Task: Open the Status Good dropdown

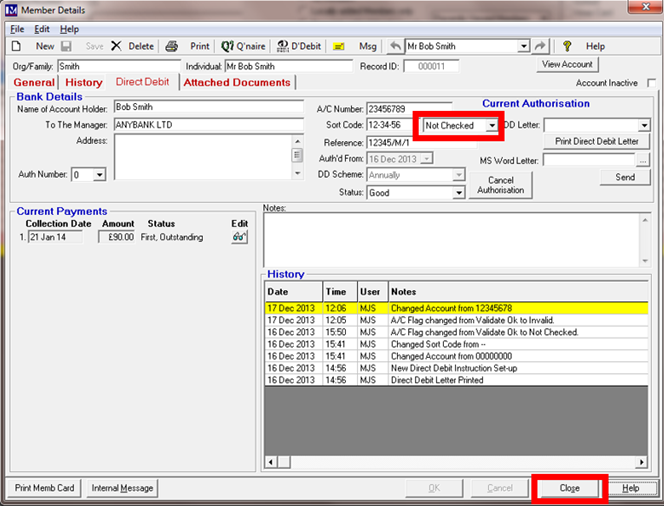Action: 459,193
